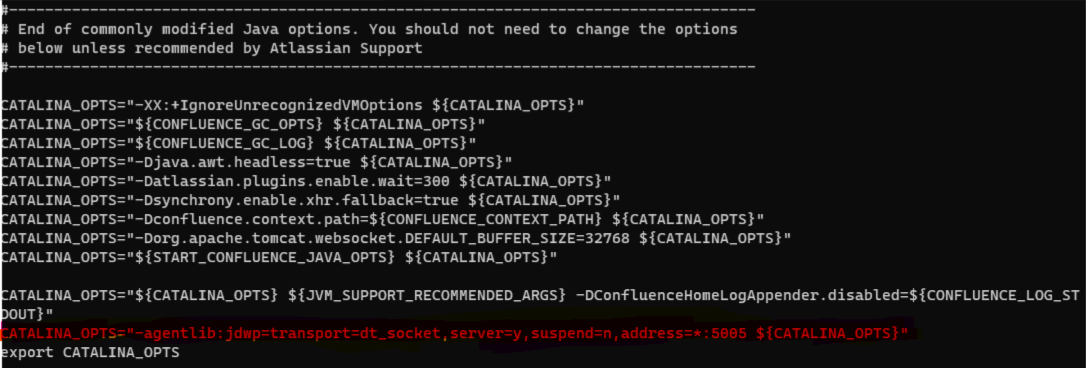Viewport: 1086px width, 368px height.
Task: Click the Dsynchrony.enable.xhr.fallback=true option
Action: 300,200
